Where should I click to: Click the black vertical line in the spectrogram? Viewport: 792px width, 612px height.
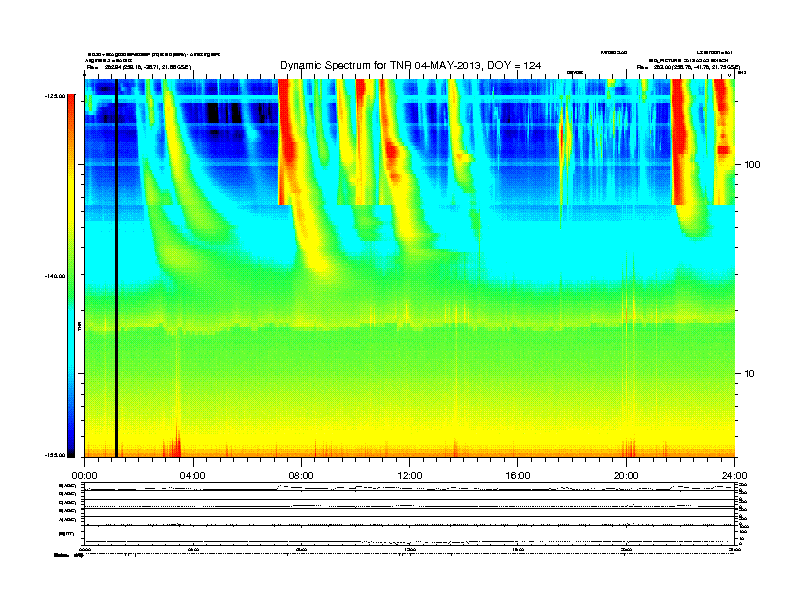click(x=116, y=268)
